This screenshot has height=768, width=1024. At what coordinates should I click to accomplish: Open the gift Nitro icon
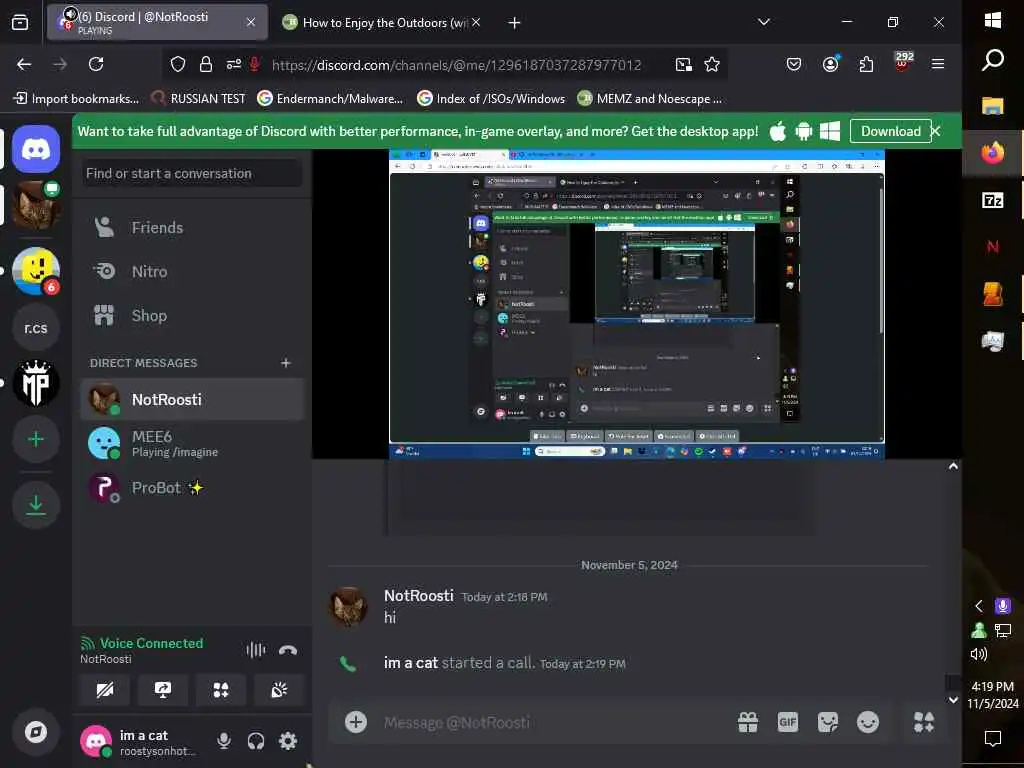748,722
